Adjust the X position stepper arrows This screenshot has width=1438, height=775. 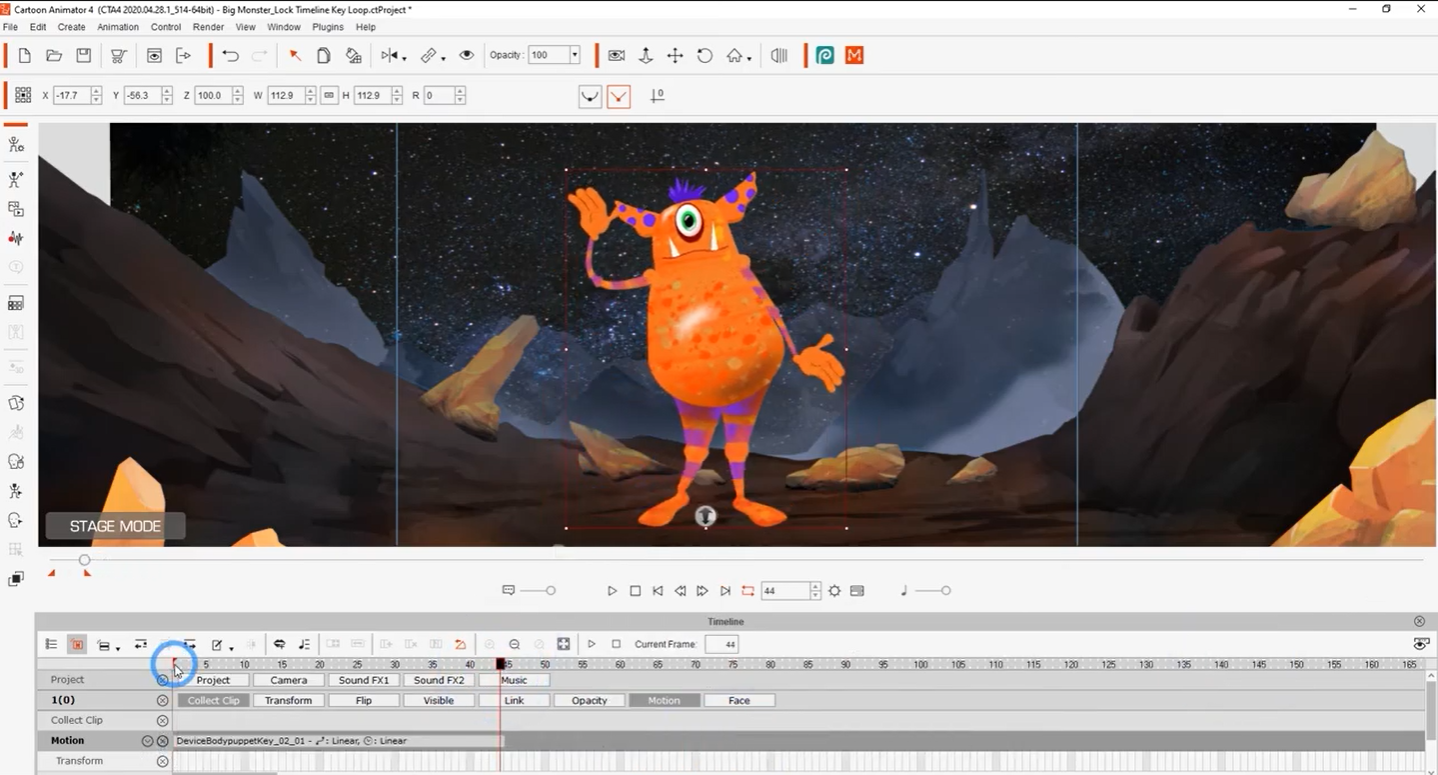tap(96, 96)
